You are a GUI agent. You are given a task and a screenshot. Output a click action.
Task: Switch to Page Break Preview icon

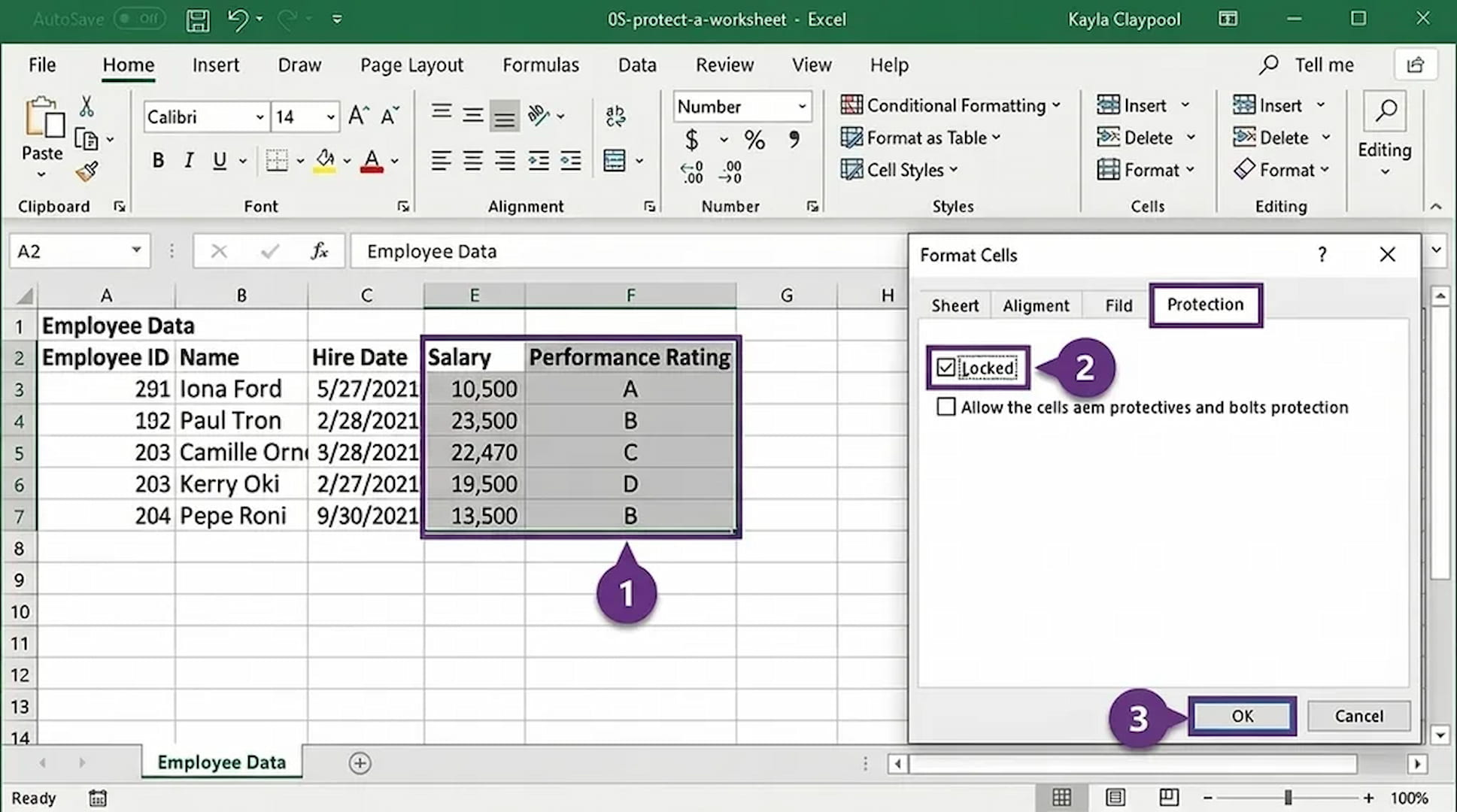(1168, 798)
